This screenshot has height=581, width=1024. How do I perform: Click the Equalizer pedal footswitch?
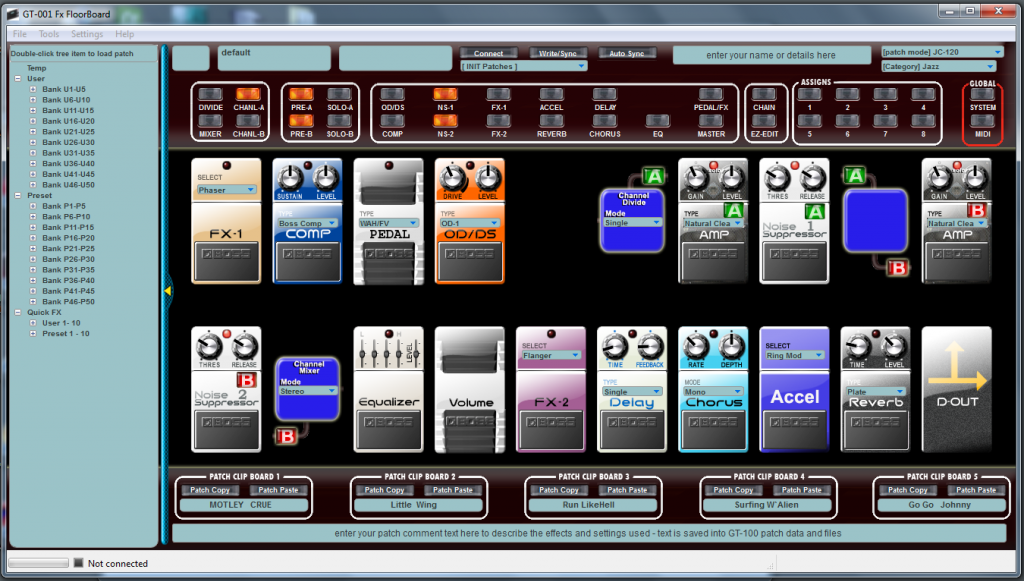coord(388,429)
